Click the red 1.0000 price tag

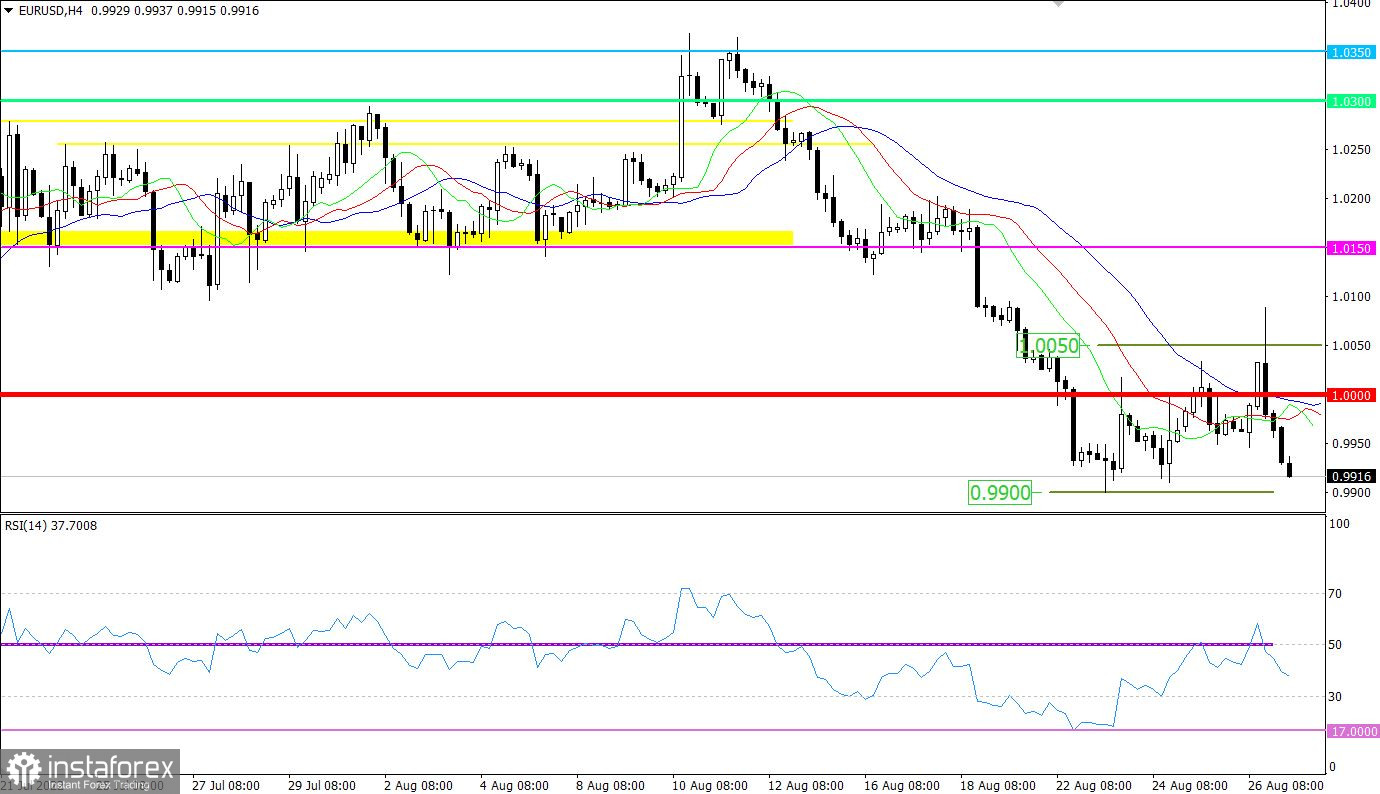coord(1352,394)
